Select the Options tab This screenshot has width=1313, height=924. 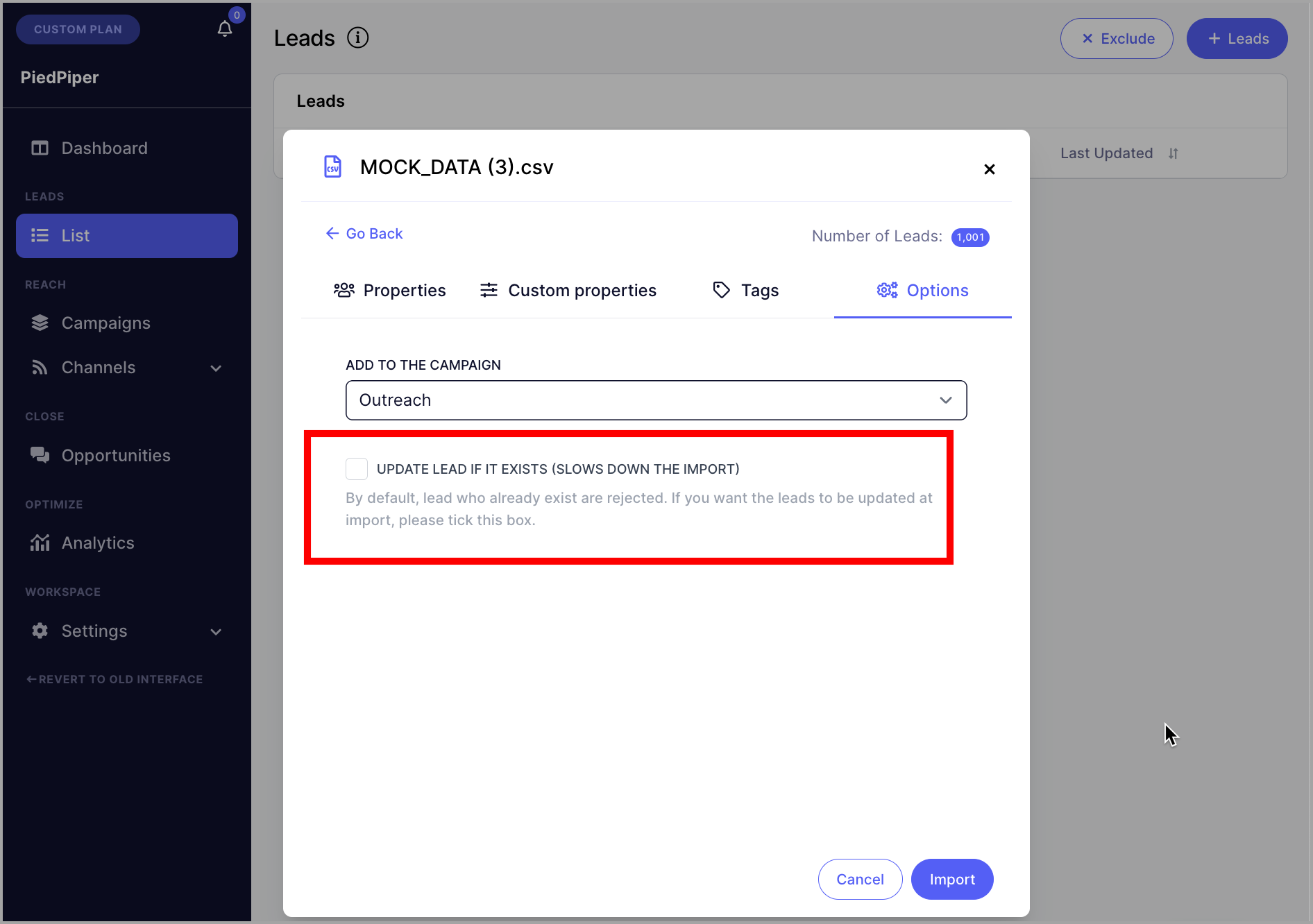click(922, 291)
